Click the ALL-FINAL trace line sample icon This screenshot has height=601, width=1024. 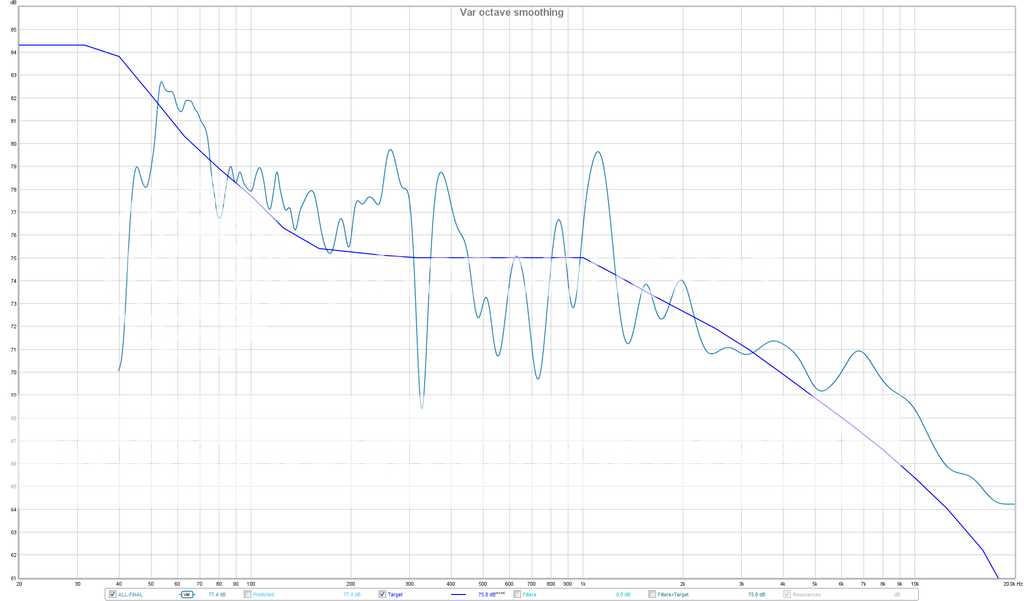(186, 594)
